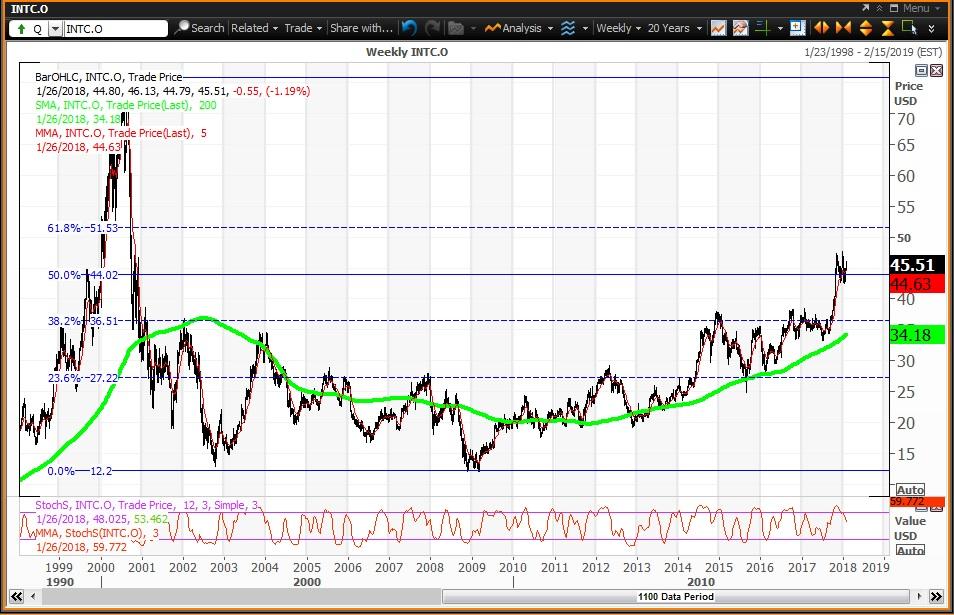The image size is (954, 615).
Task: Click the green SMA 200 legend line
Action: pos(126,105)
